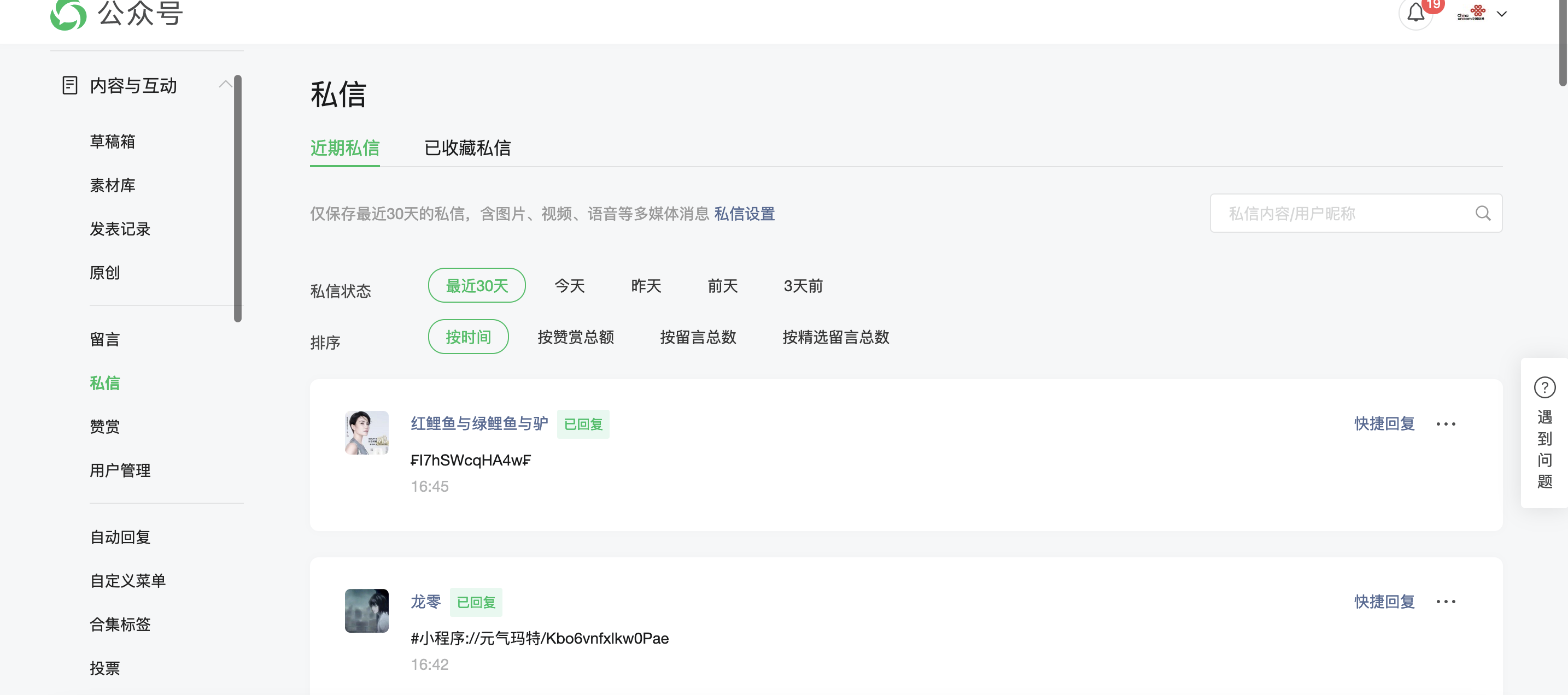The width and height of the screenshot is (1568, 695).
Task: Collapse the 内容与互动 sidebar section
Action: point(225,85)
